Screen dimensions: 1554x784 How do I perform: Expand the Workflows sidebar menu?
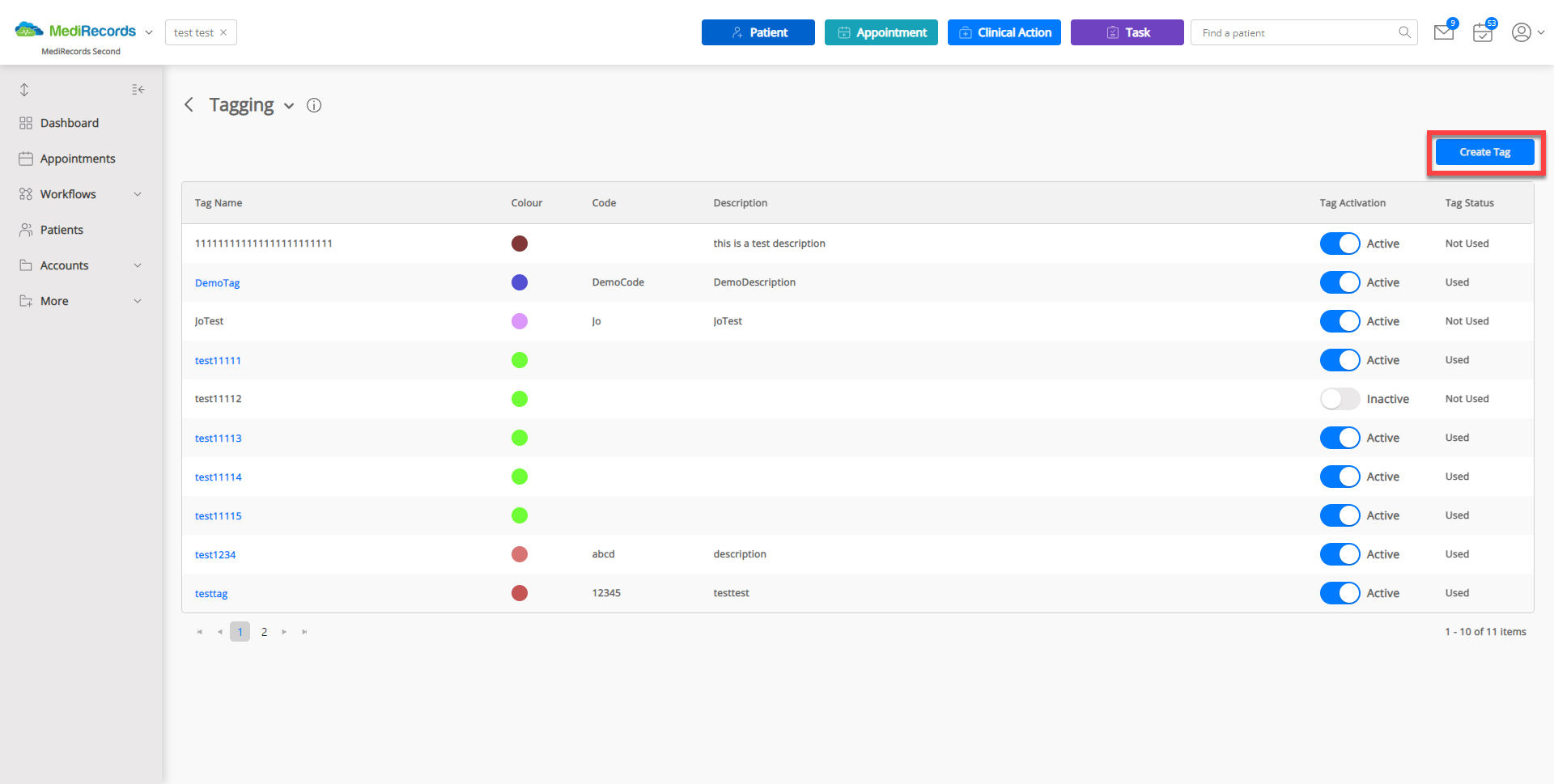coord(138,194)
